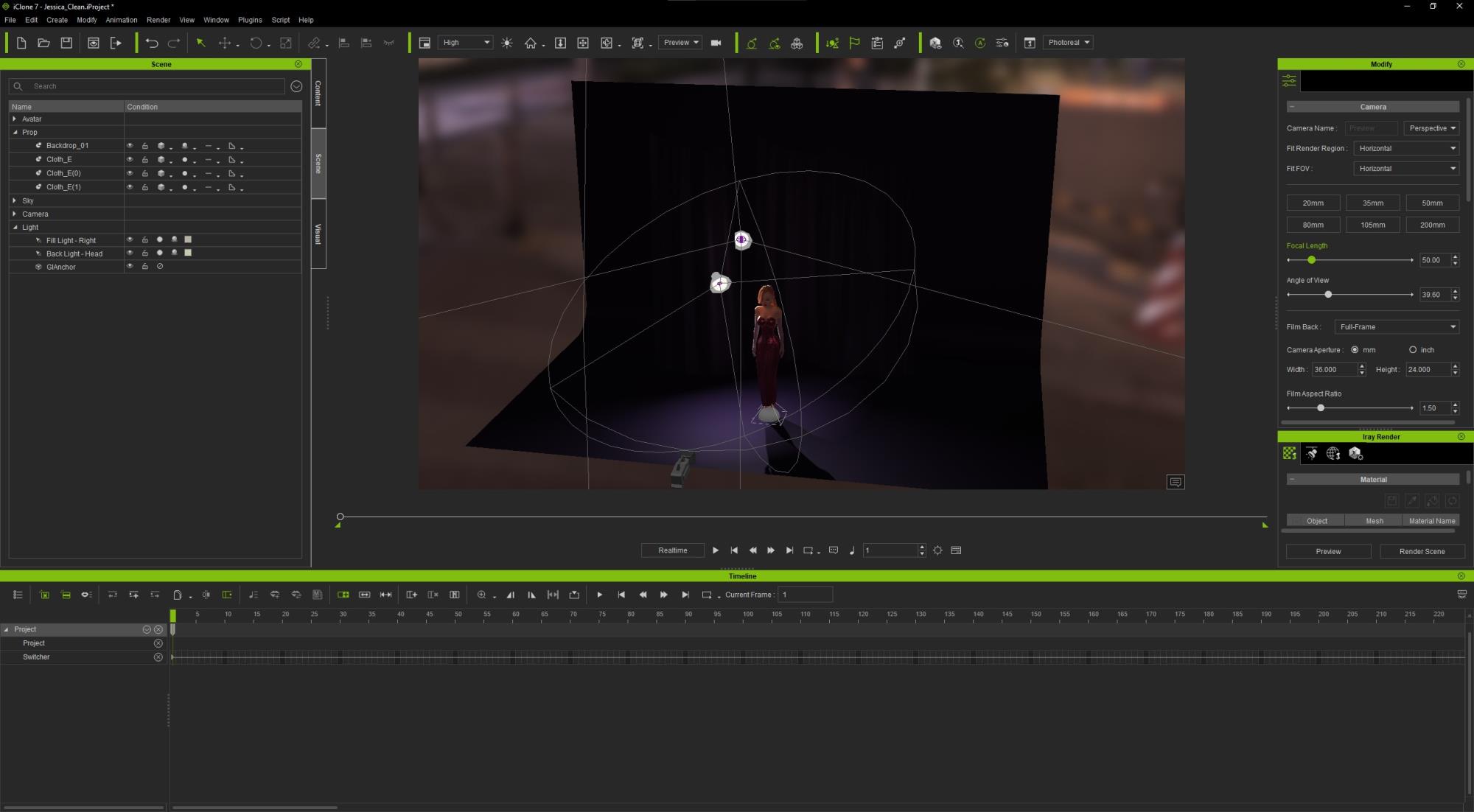Select the mm Camera Aperture radio button
The height and width of the screenshot is (812, 1474).
coord(1355,350)
